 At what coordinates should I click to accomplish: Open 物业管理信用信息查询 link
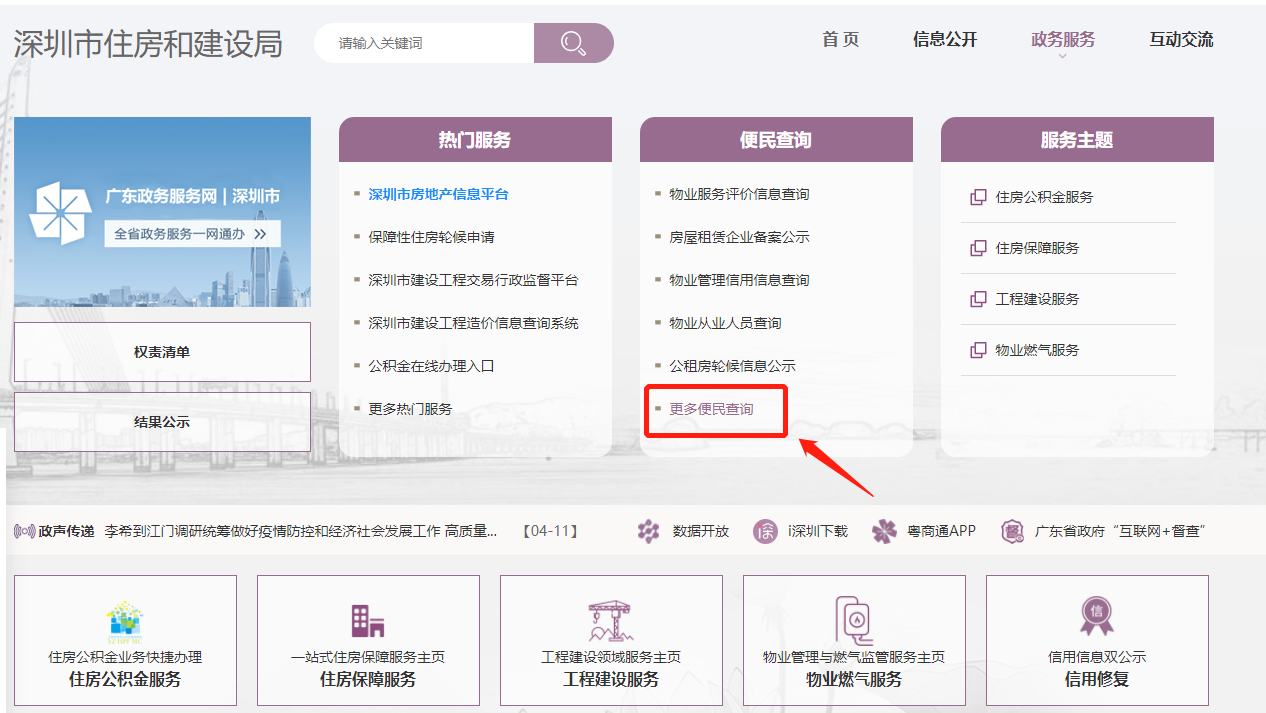point(739,280)
